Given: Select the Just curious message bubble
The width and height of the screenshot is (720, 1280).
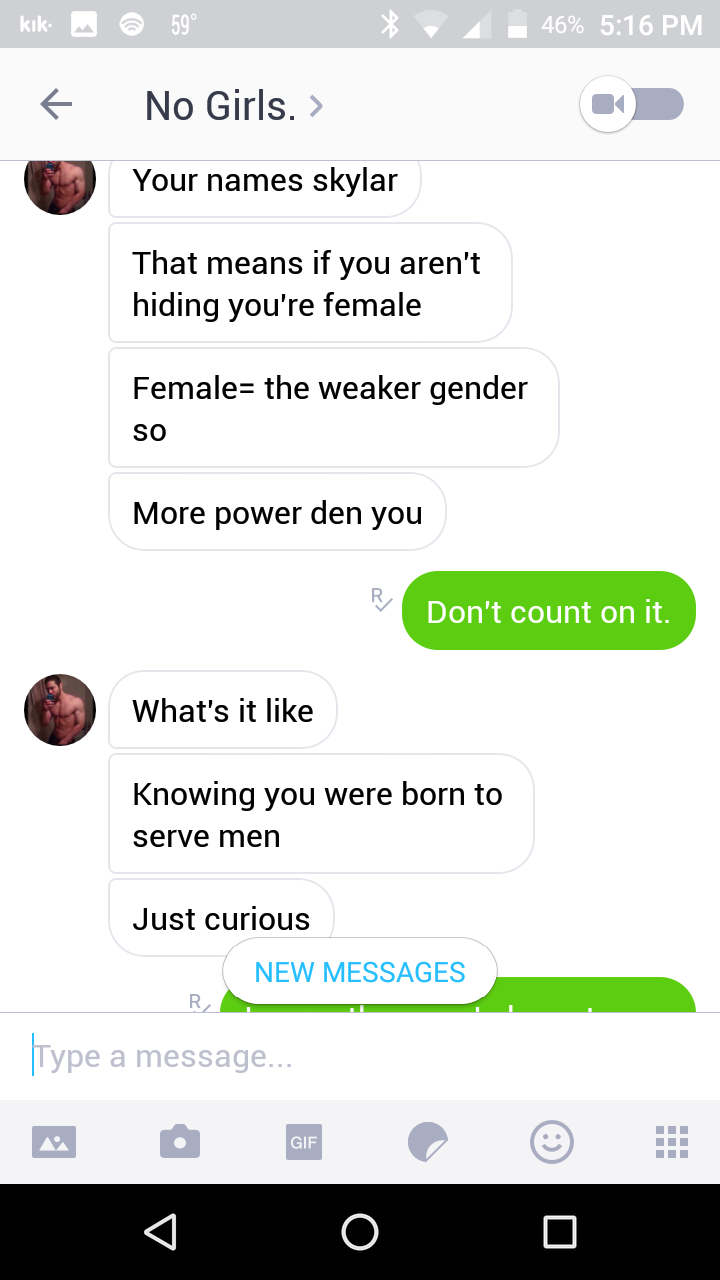Looking at the screenshot, I should click(x=221, y=918).
